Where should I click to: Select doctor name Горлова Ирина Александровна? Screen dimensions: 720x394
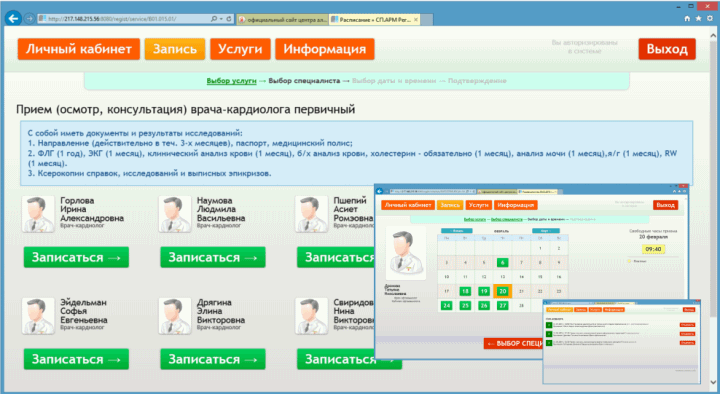coord(92,209)
